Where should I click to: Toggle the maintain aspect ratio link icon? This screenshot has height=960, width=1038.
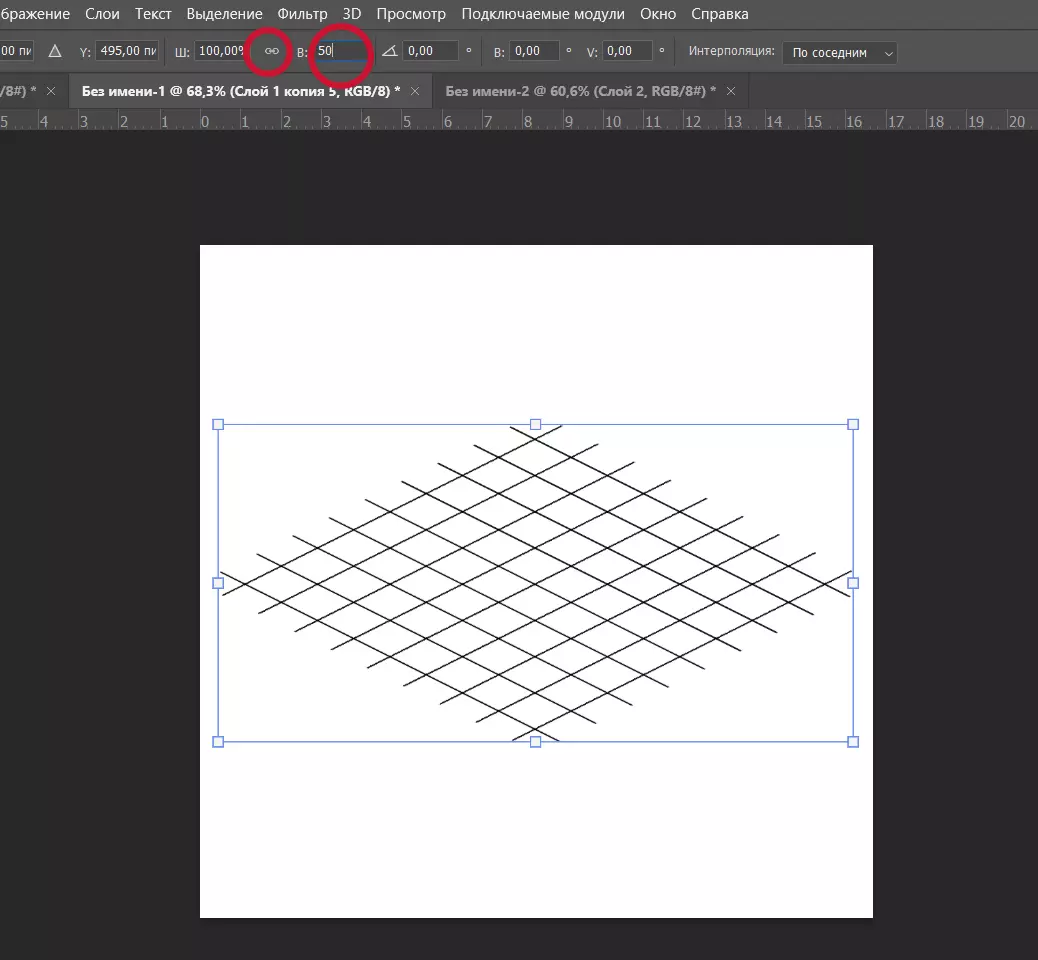coord(271,51)
